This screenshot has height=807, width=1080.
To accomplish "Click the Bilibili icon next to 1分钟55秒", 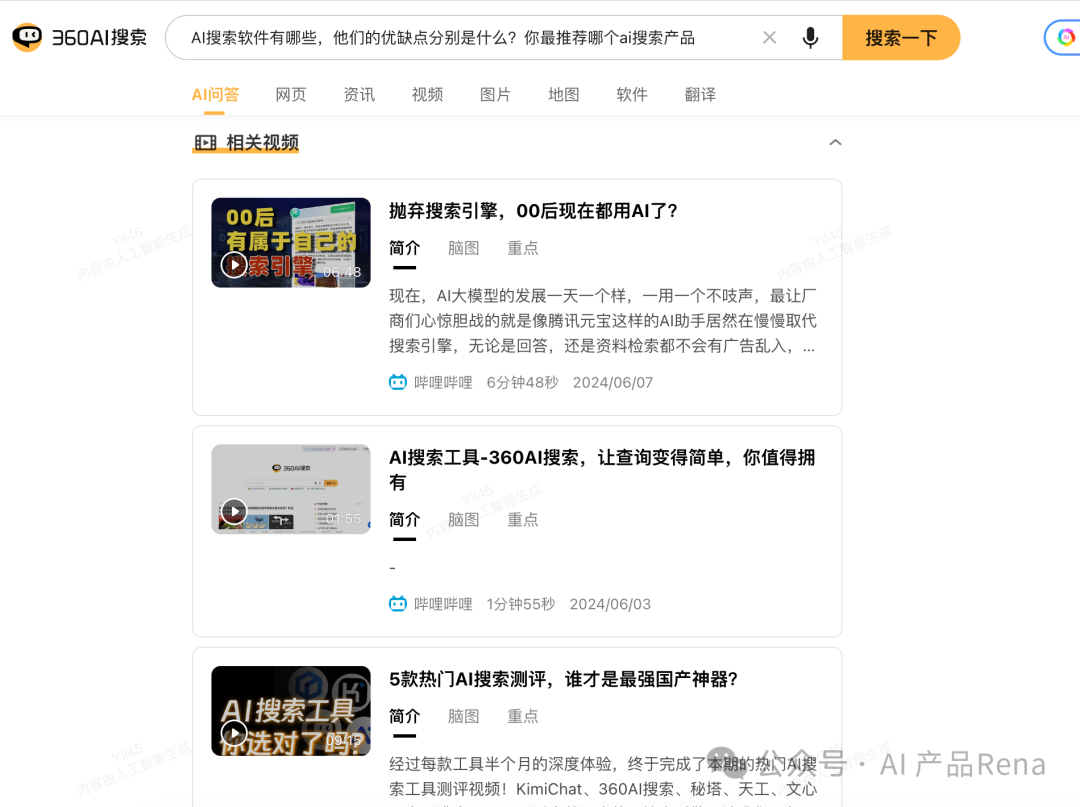I will (398, 604).
